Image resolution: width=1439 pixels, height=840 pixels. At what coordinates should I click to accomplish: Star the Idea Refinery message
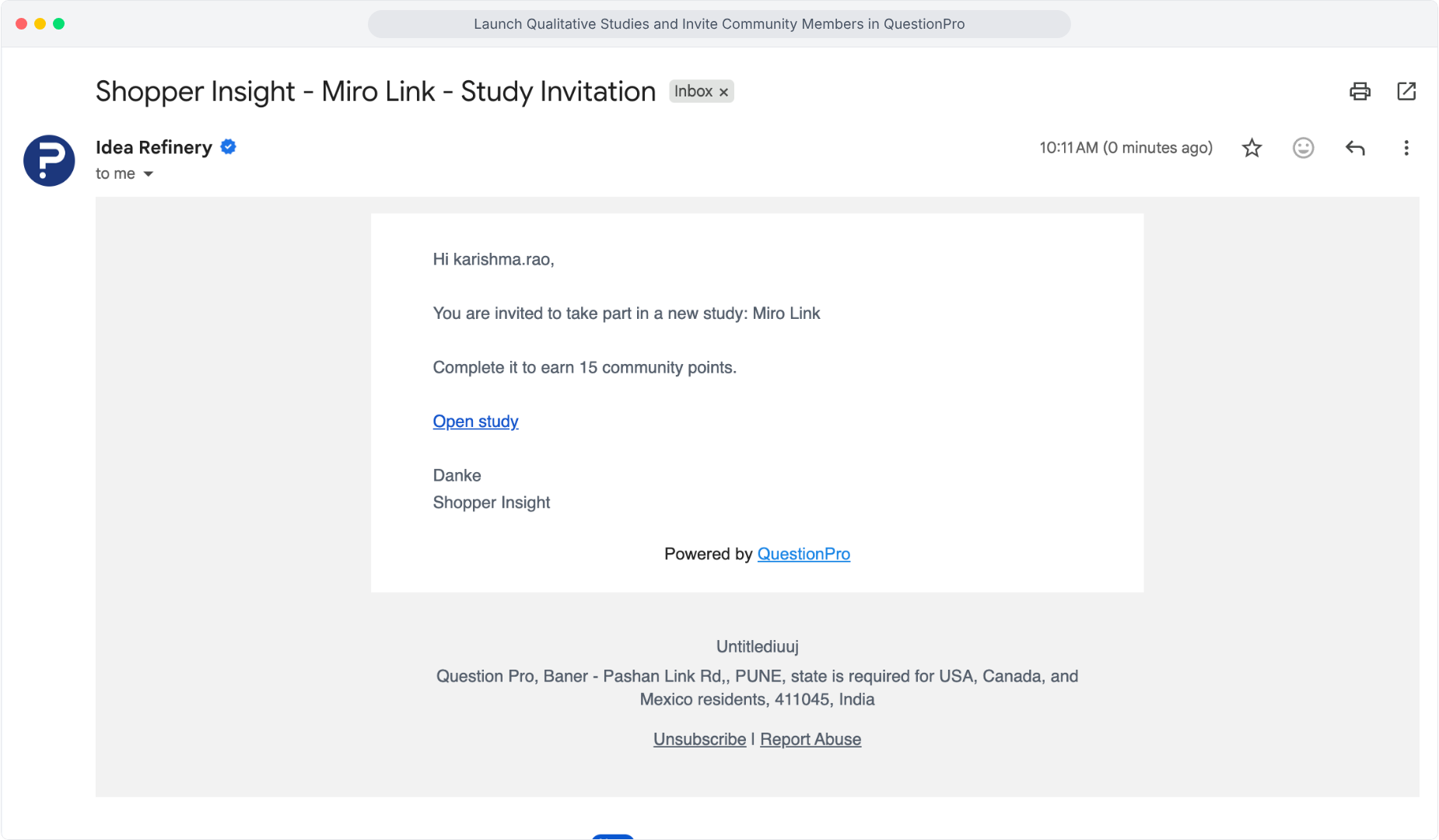coord(1252,148)
